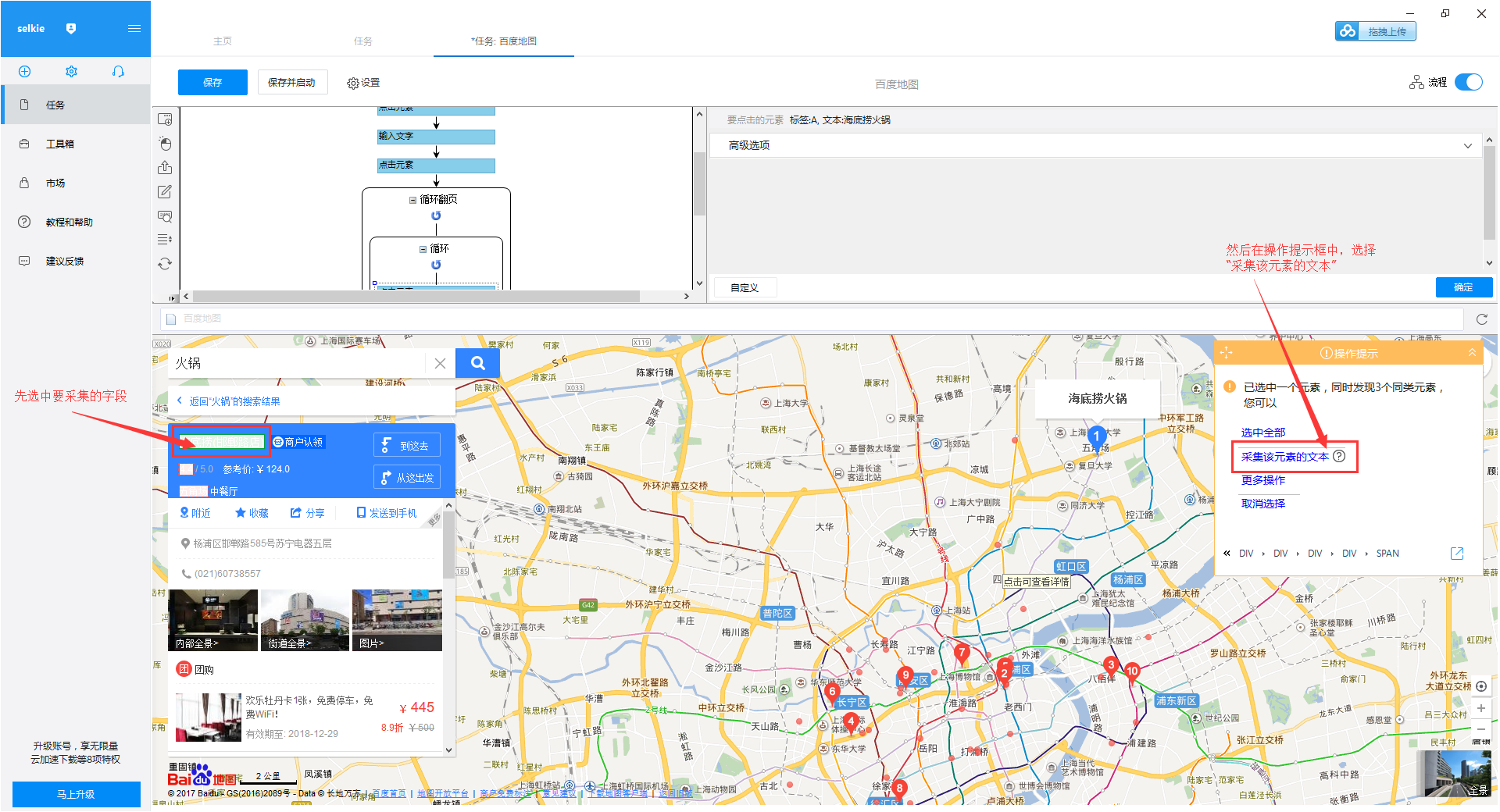
Task: Click the first workflow toolbar icon (open page)
Action: click(x=165, y=119)
